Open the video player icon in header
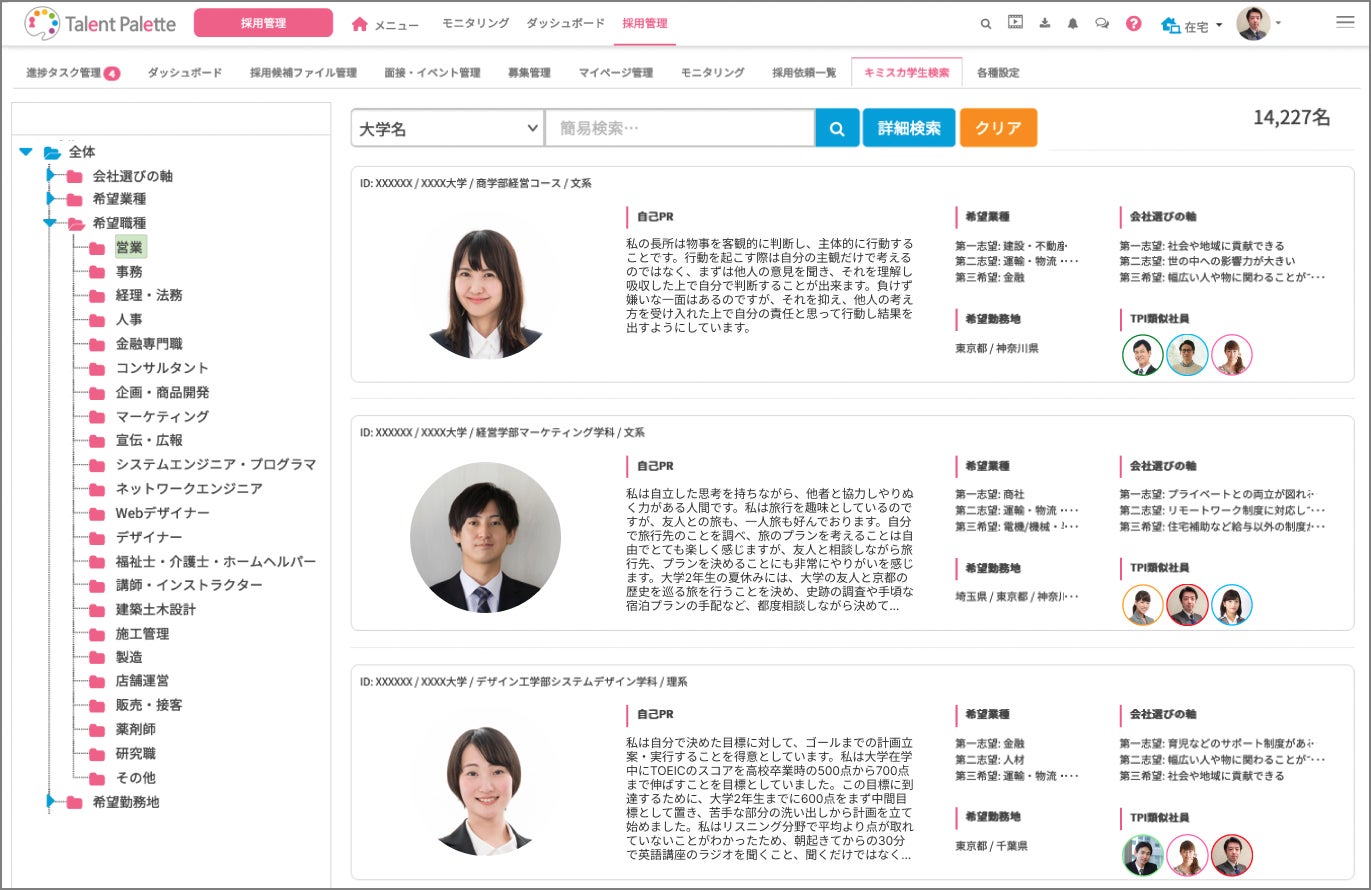 click(x=1015, y=23)
